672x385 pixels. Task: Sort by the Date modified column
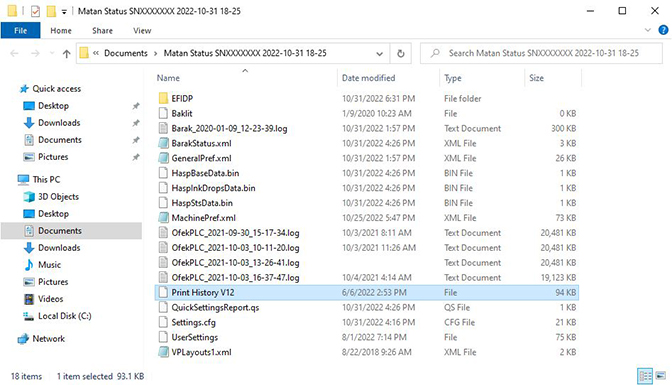[369, 78]
